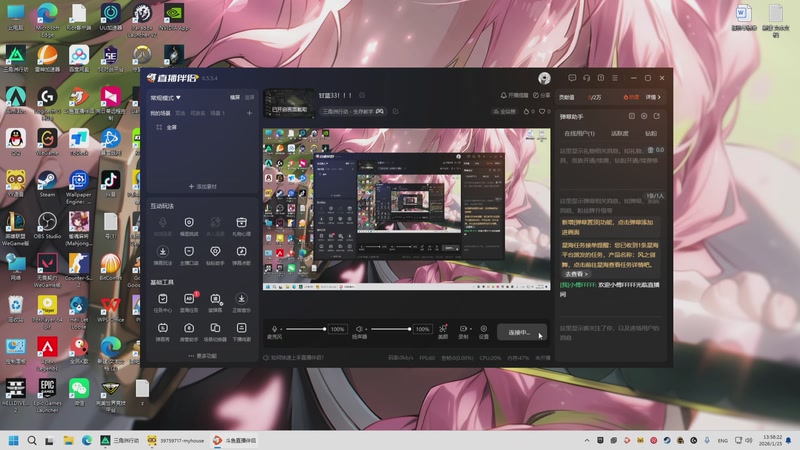Open the dropdown arrow beside the 录制 icon
The height and width of the screenshot is (450, 800).
tap(470, 329)
